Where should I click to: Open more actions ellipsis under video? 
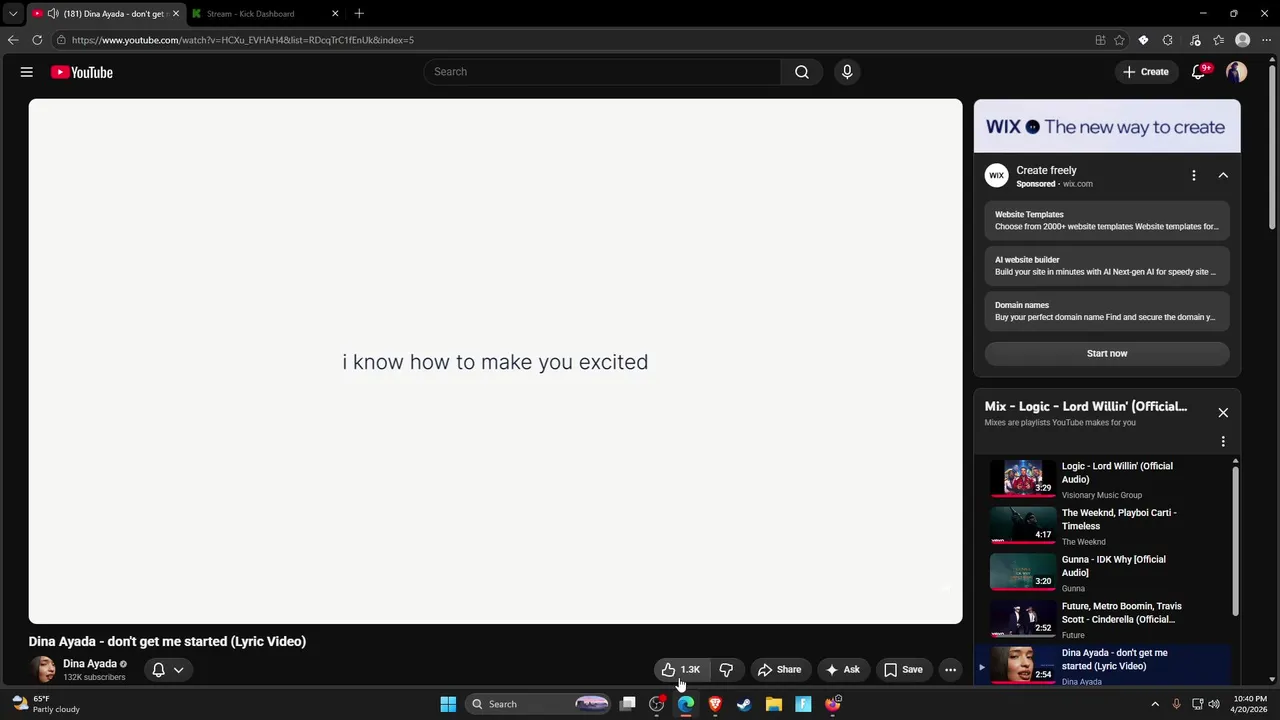951,670
